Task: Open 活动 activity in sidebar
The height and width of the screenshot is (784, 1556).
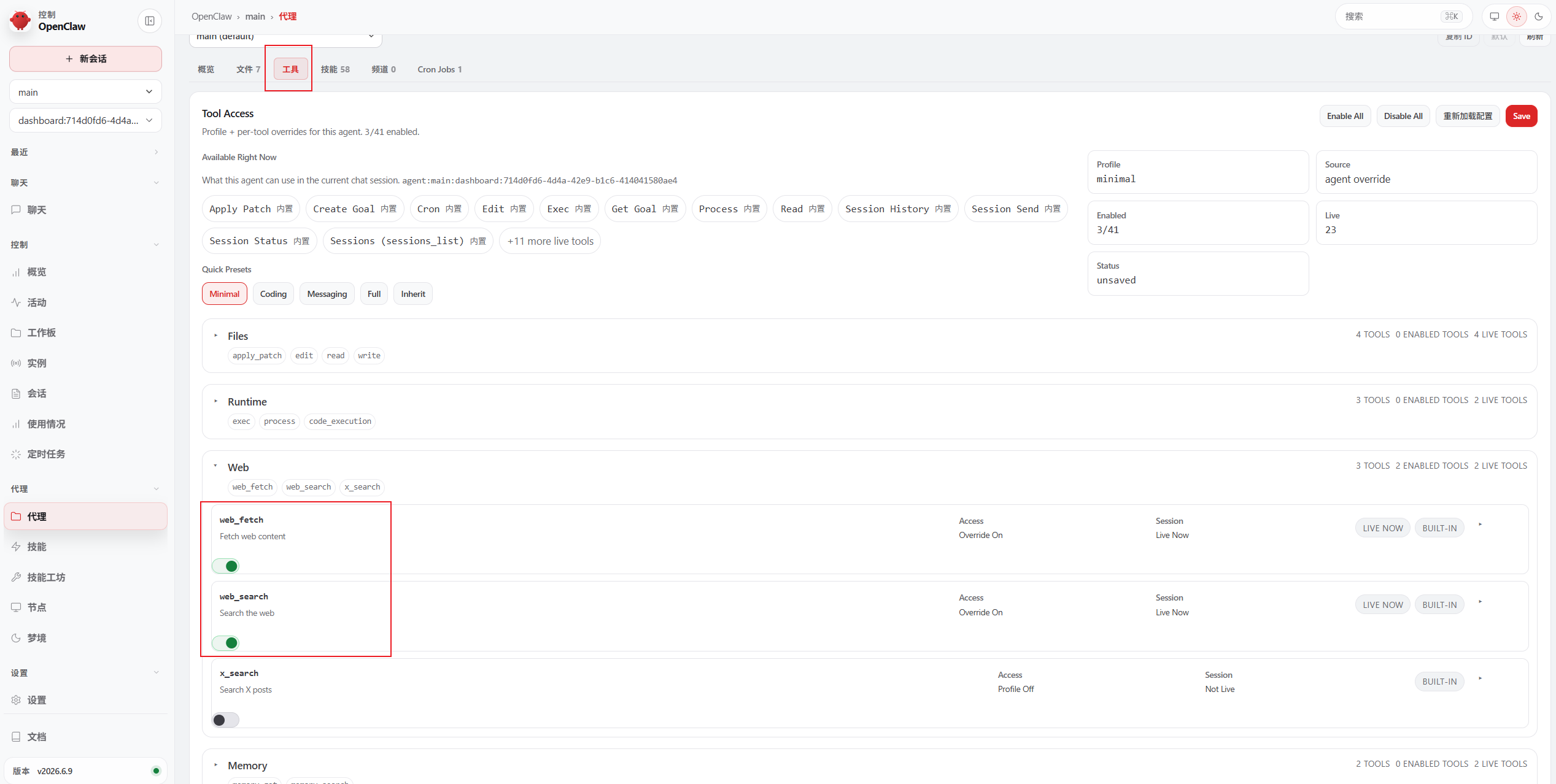Action: tap(85, 302)
